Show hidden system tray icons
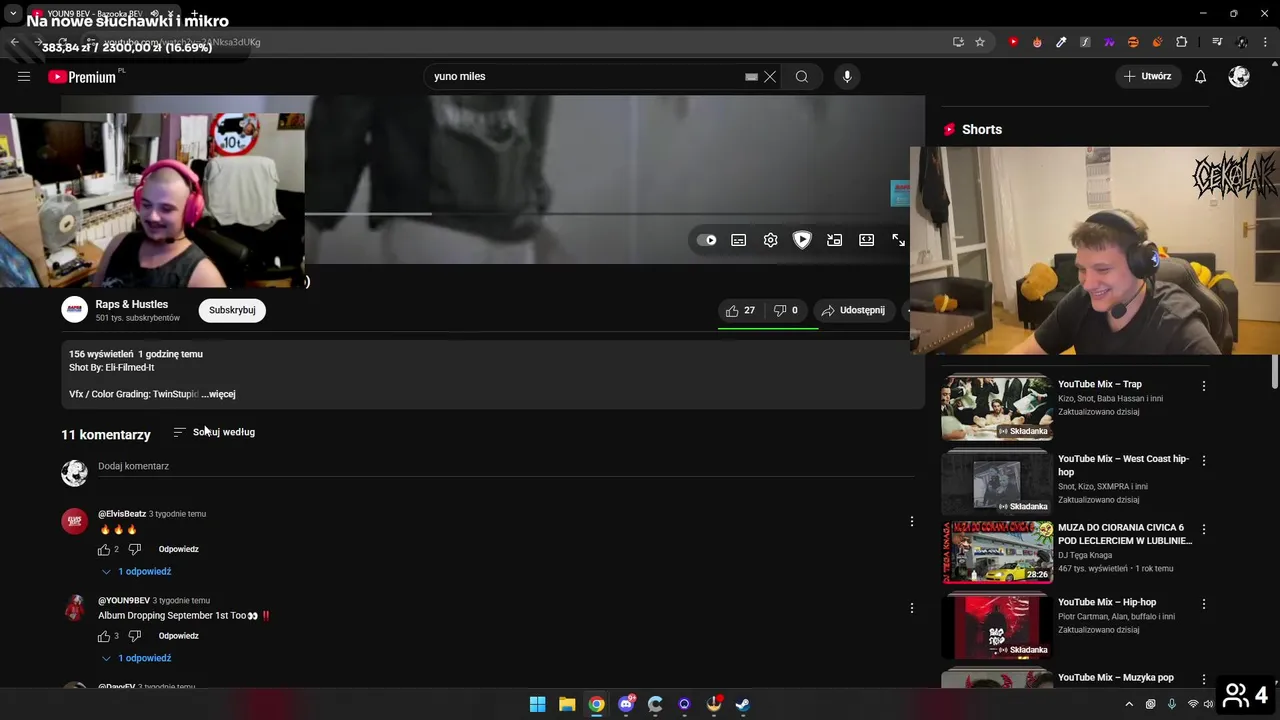Image resolution: width=1280 pixels, height=720 pixels. 1129,704
